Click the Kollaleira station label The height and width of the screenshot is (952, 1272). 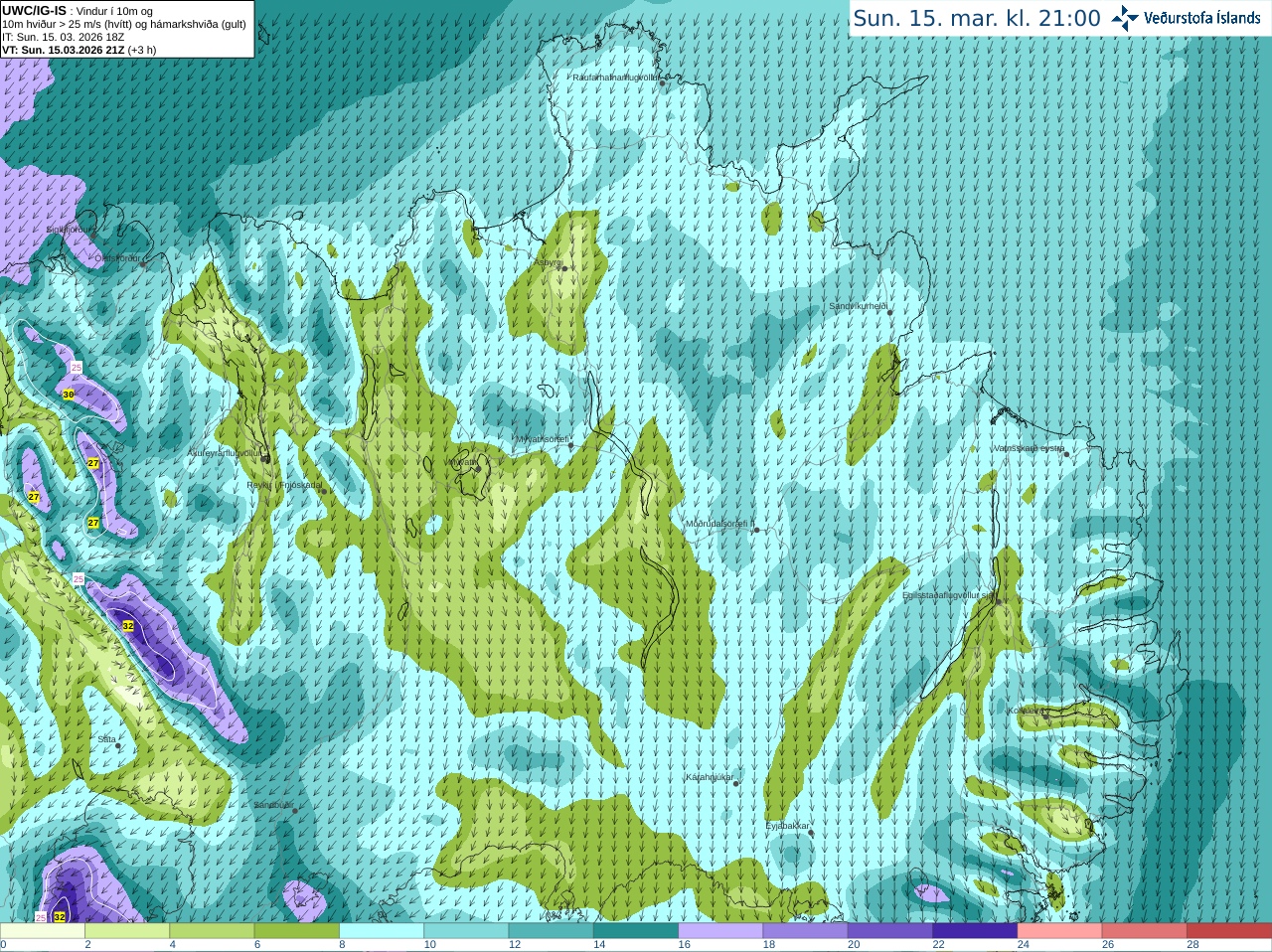click(x=1025, y=711)
